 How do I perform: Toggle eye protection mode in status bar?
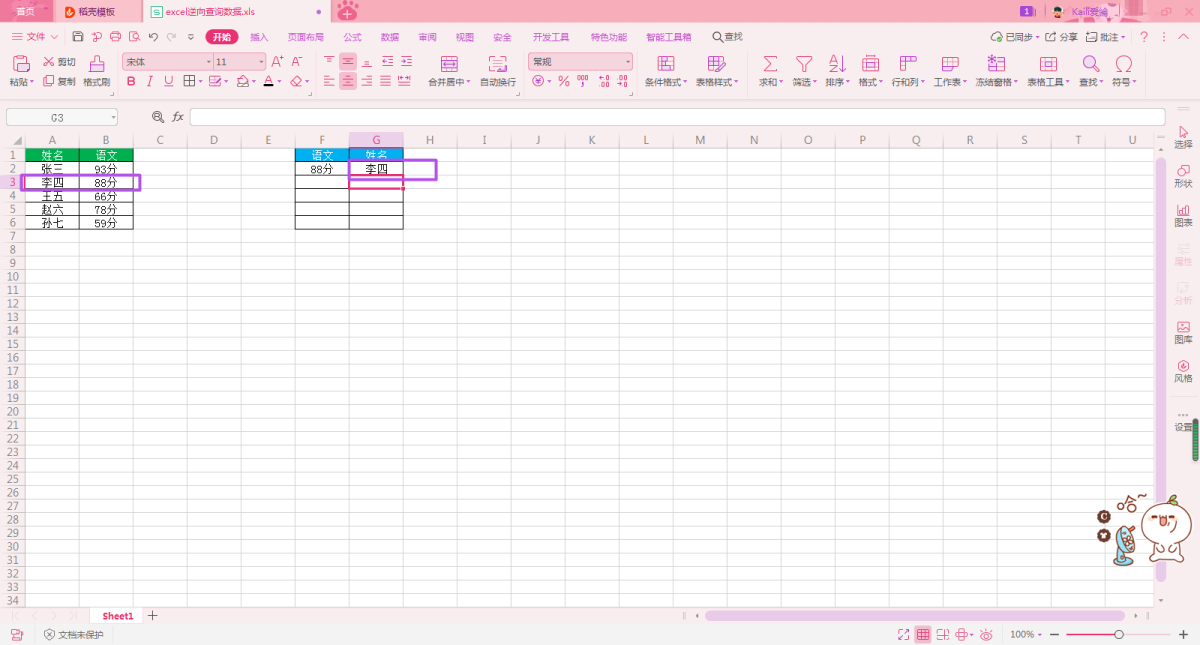986,634
